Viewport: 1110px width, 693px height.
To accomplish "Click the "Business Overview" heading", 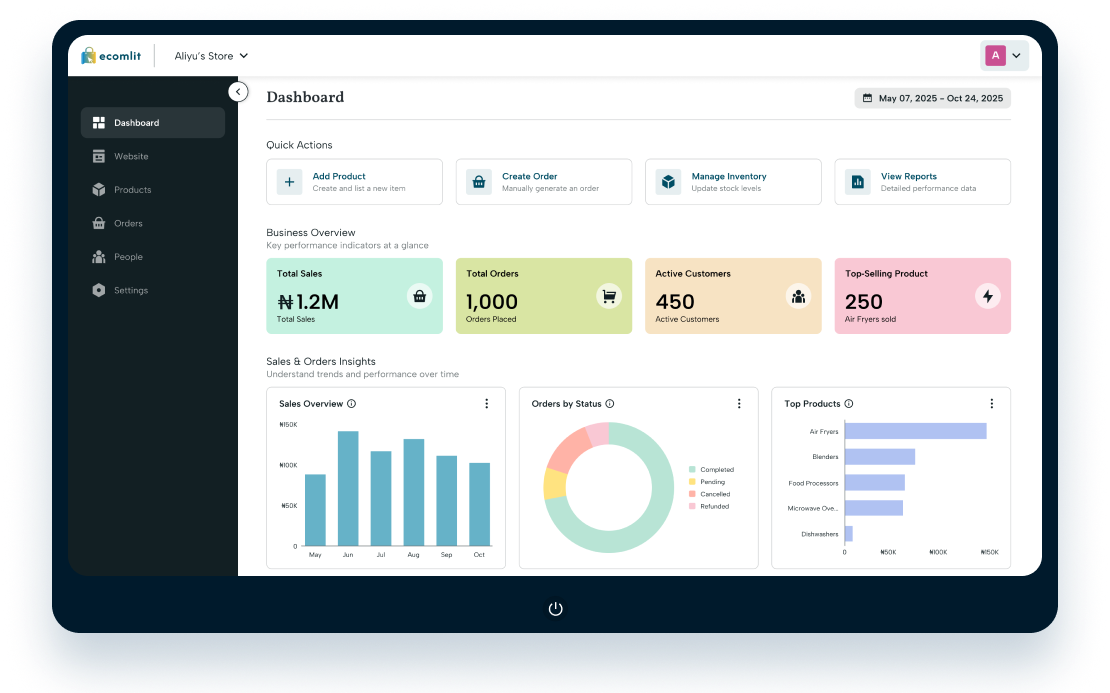I will click(311, 232).
